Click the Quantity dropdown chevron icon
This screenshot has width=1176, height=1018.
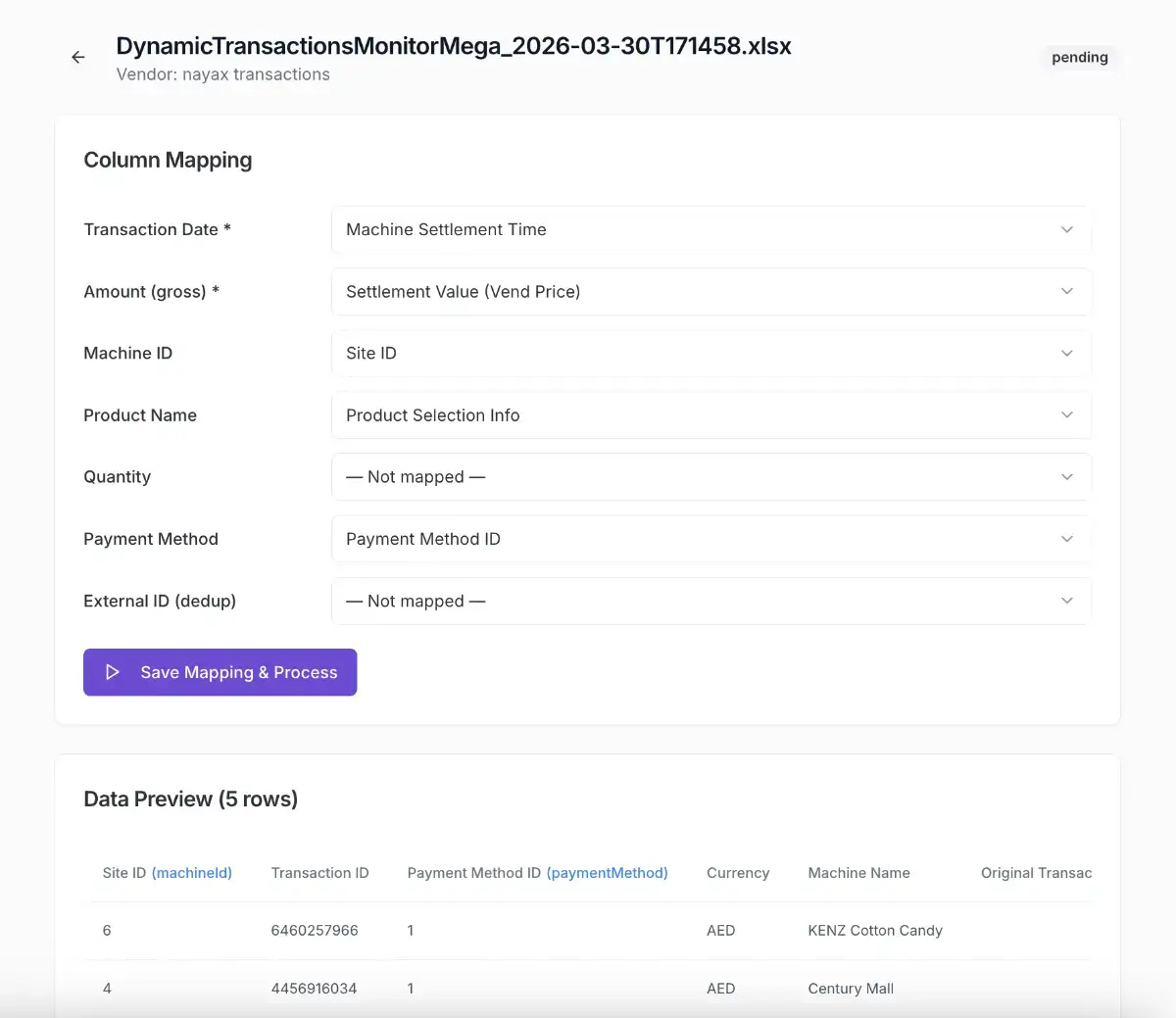[1067, 477]
